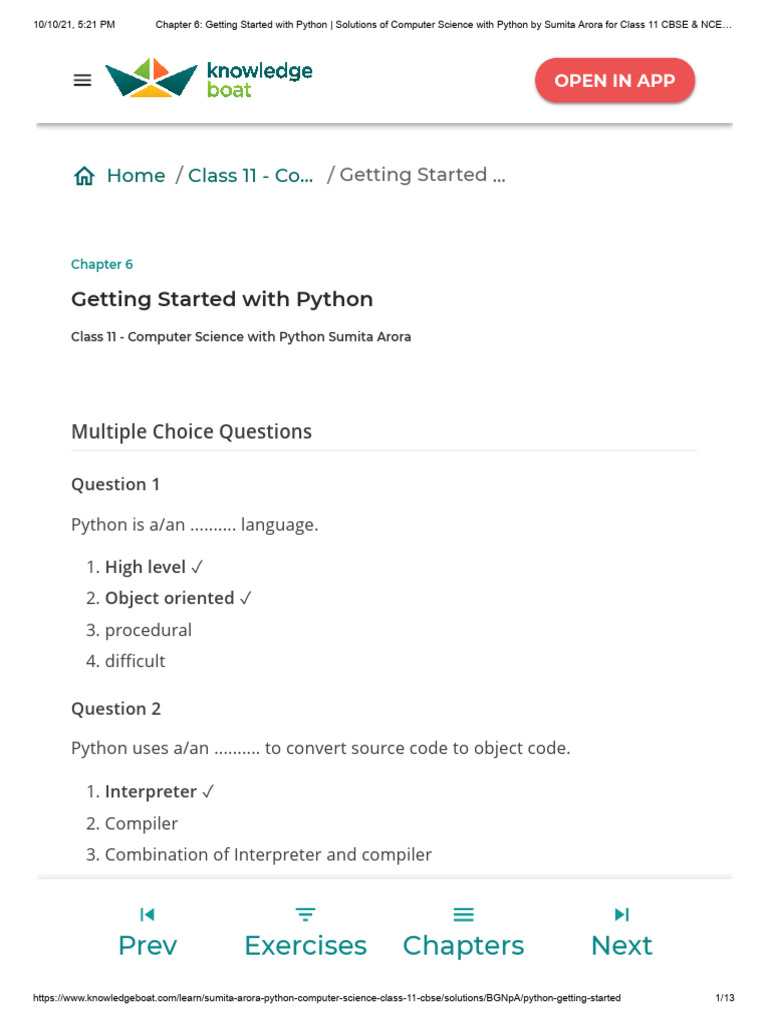The height and width of the screenshot is (1024, 768).
Task: Go to the Prev chapter label
Action: point(147,946)
